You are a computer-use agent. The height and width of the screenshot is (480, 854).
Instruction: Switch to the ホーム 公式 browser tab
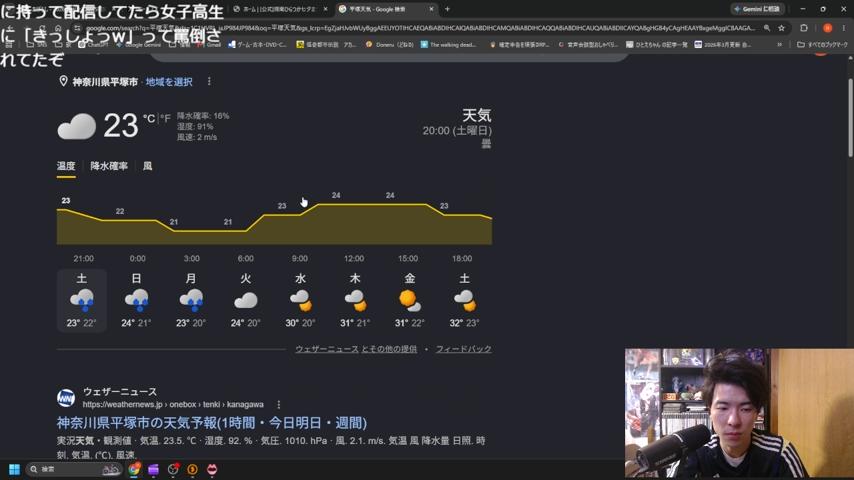277,9
